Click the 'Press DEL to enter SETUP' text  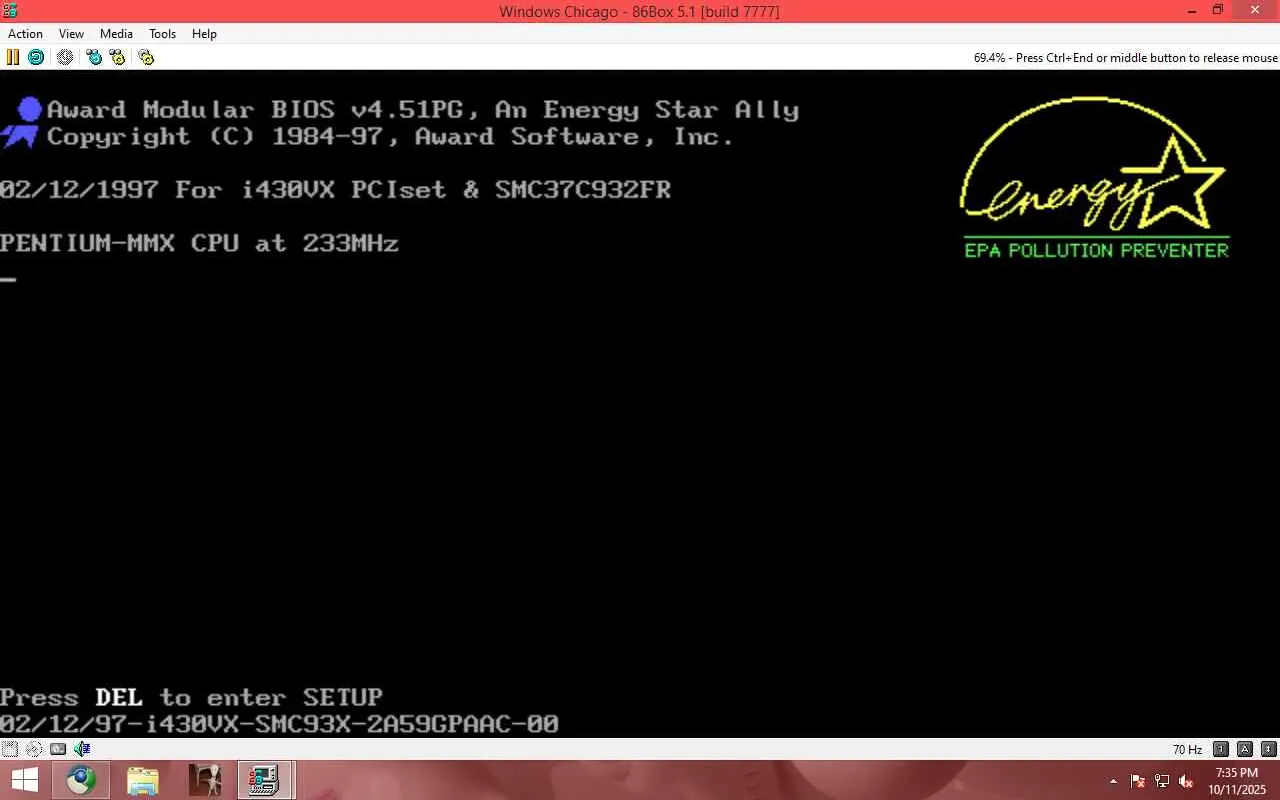[191, 697]
